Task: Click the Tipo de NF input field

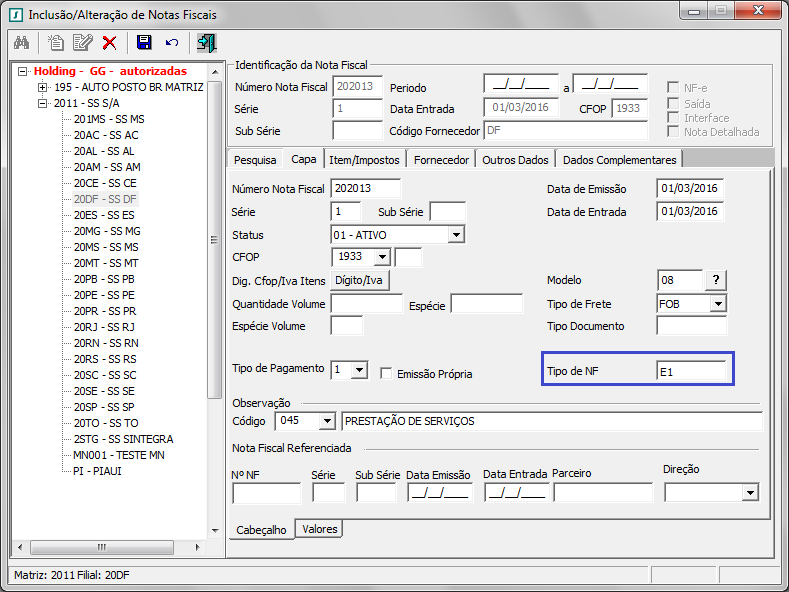Action: (690, 371)
